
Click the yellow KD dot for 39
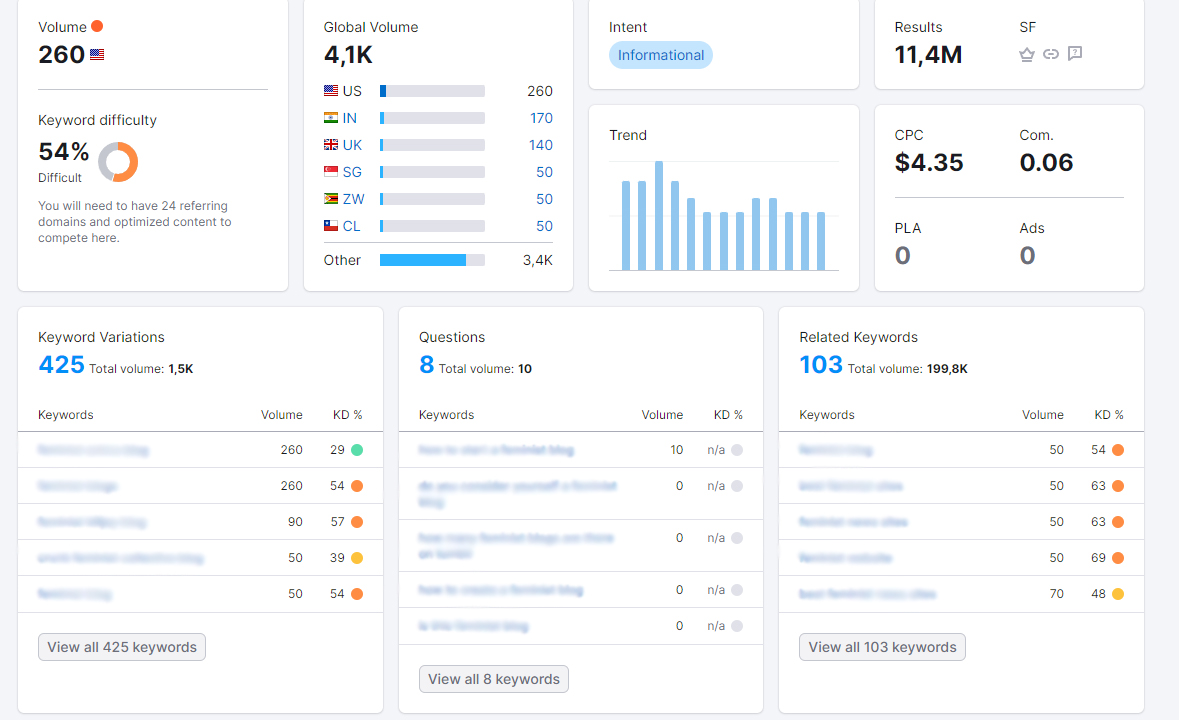tap(357, 558)
